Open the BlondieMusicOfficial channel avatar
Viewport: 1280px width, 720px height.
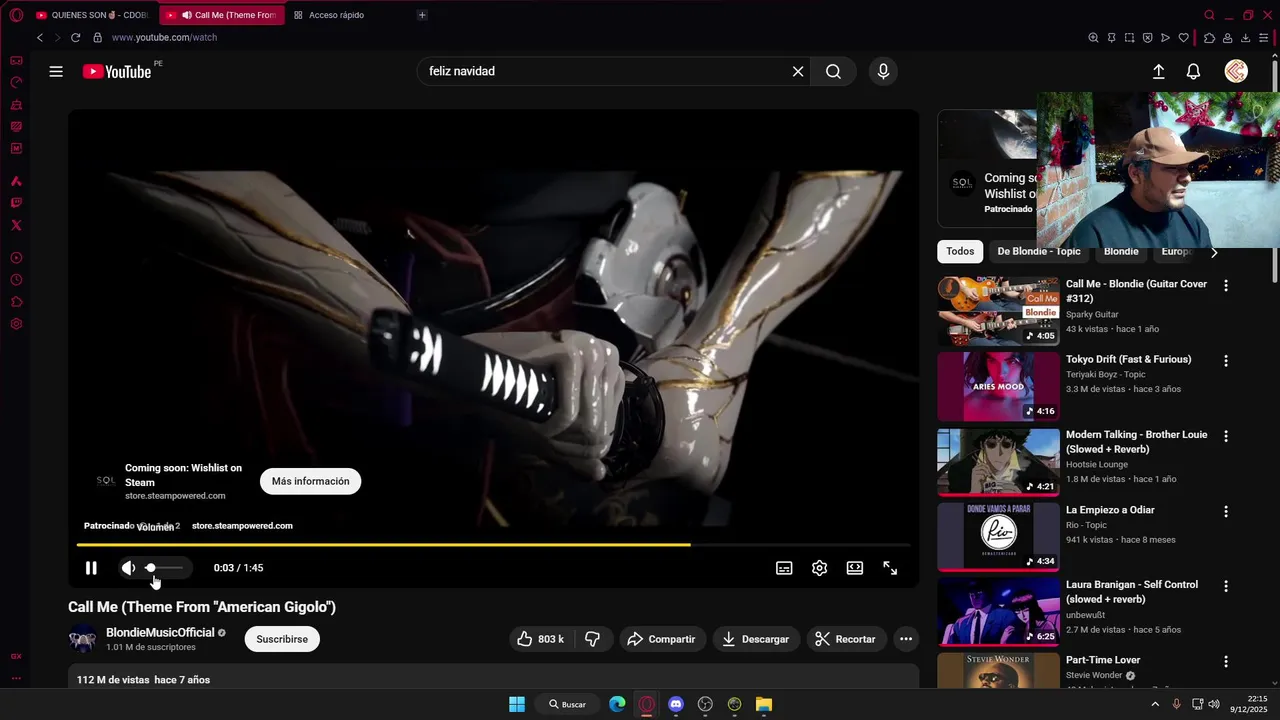tap(83, 639)
